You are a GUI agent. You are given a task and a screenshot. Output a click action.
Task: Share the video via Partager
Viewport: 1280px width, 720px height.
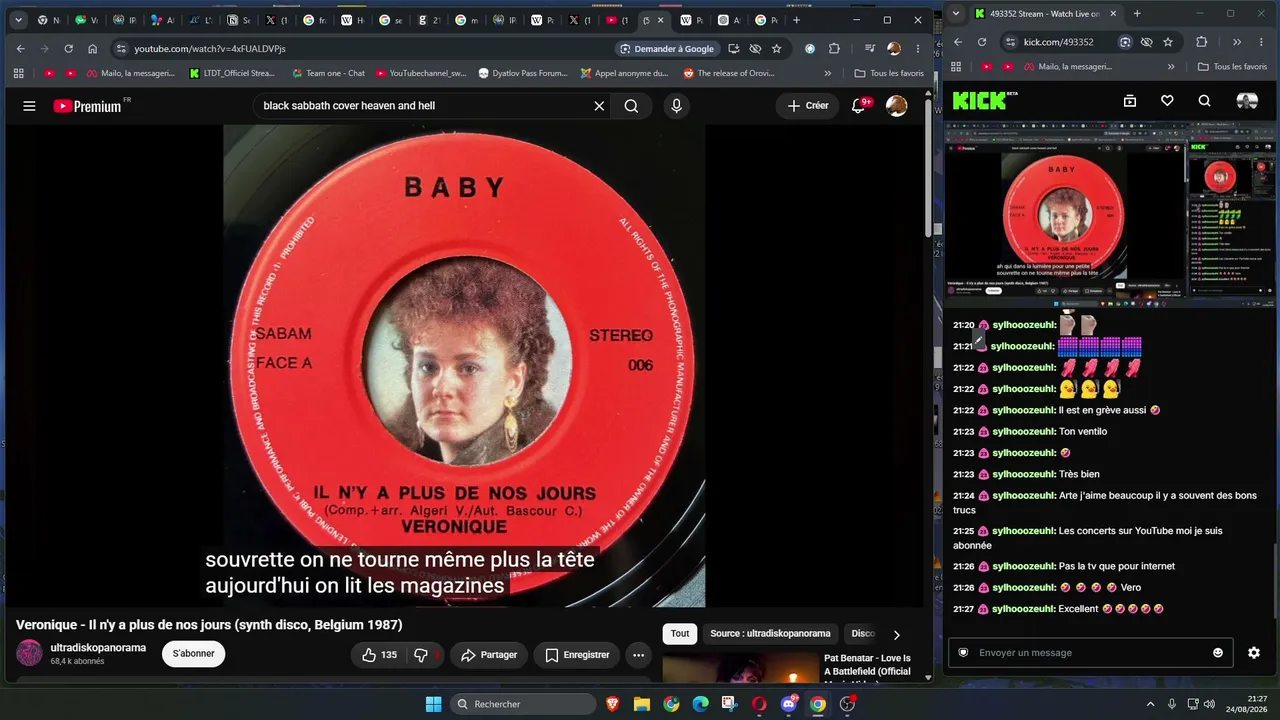[x=489, y=655]
